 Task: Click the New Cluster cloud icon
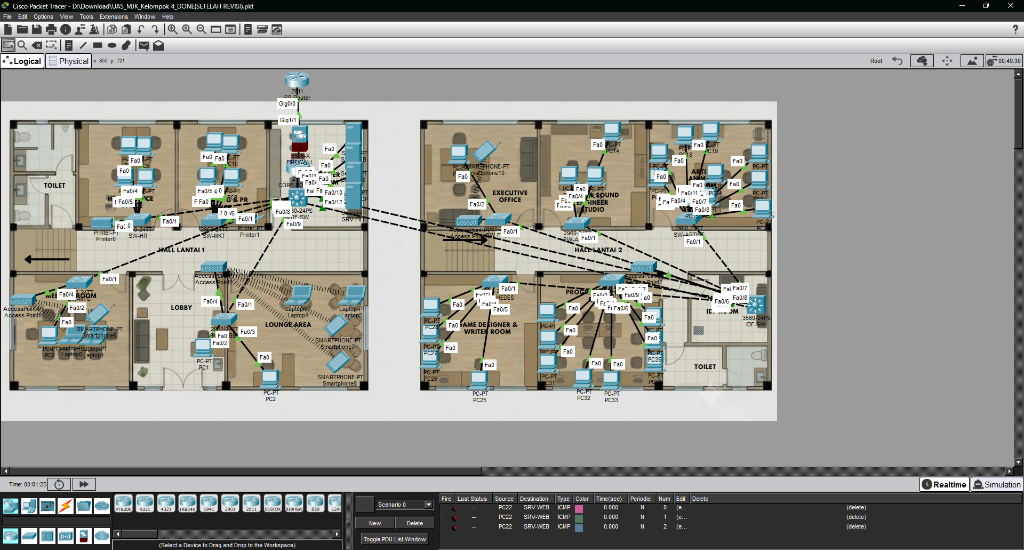point(922,61)
